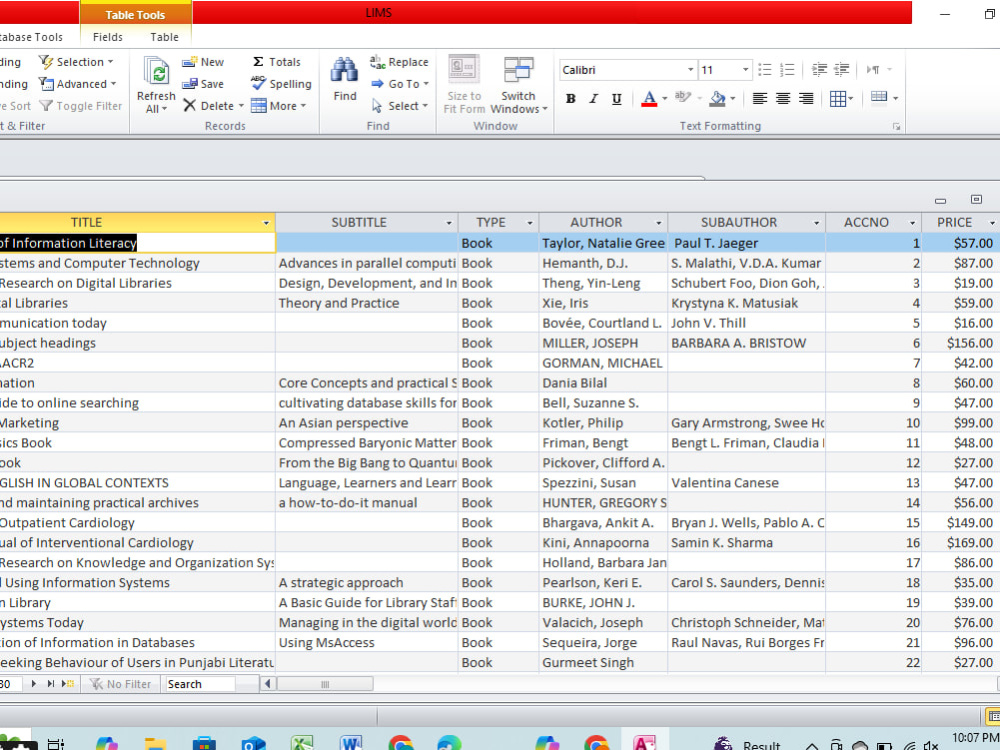The width and height of the screenshot is (1000, 750).
Task: Align text left
Action: tap(760, 98)
